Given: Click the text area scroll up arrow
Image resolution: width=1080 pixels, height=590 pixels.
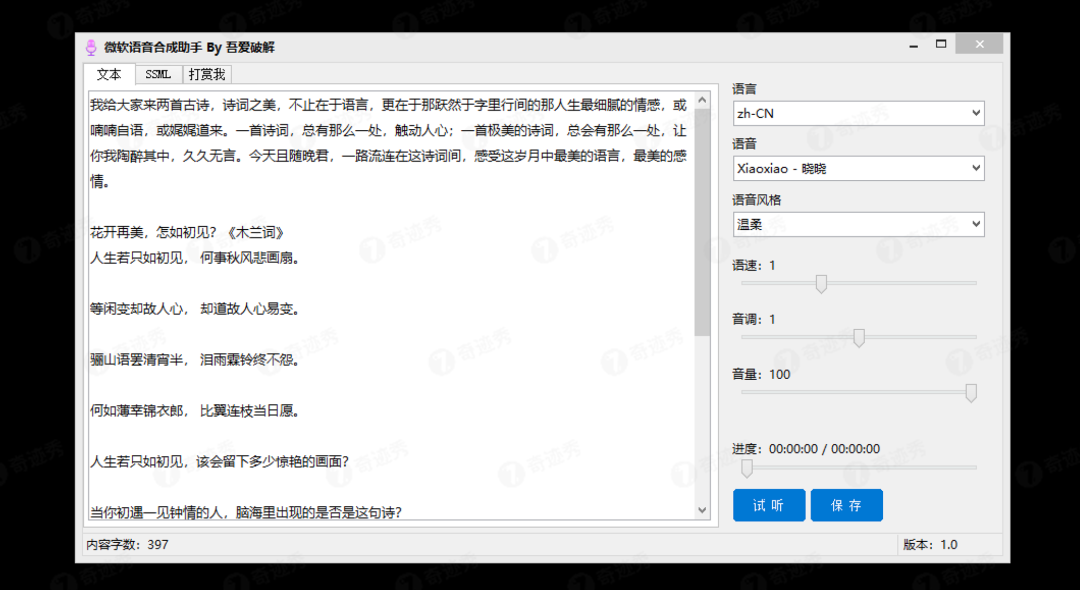Looking at the screenshot, I should [703, 101].
